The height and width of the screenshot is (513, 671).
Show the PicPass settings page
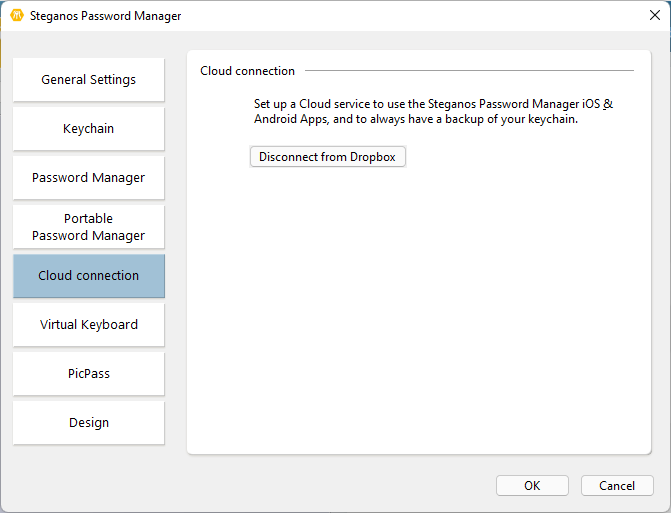[89, 374]
